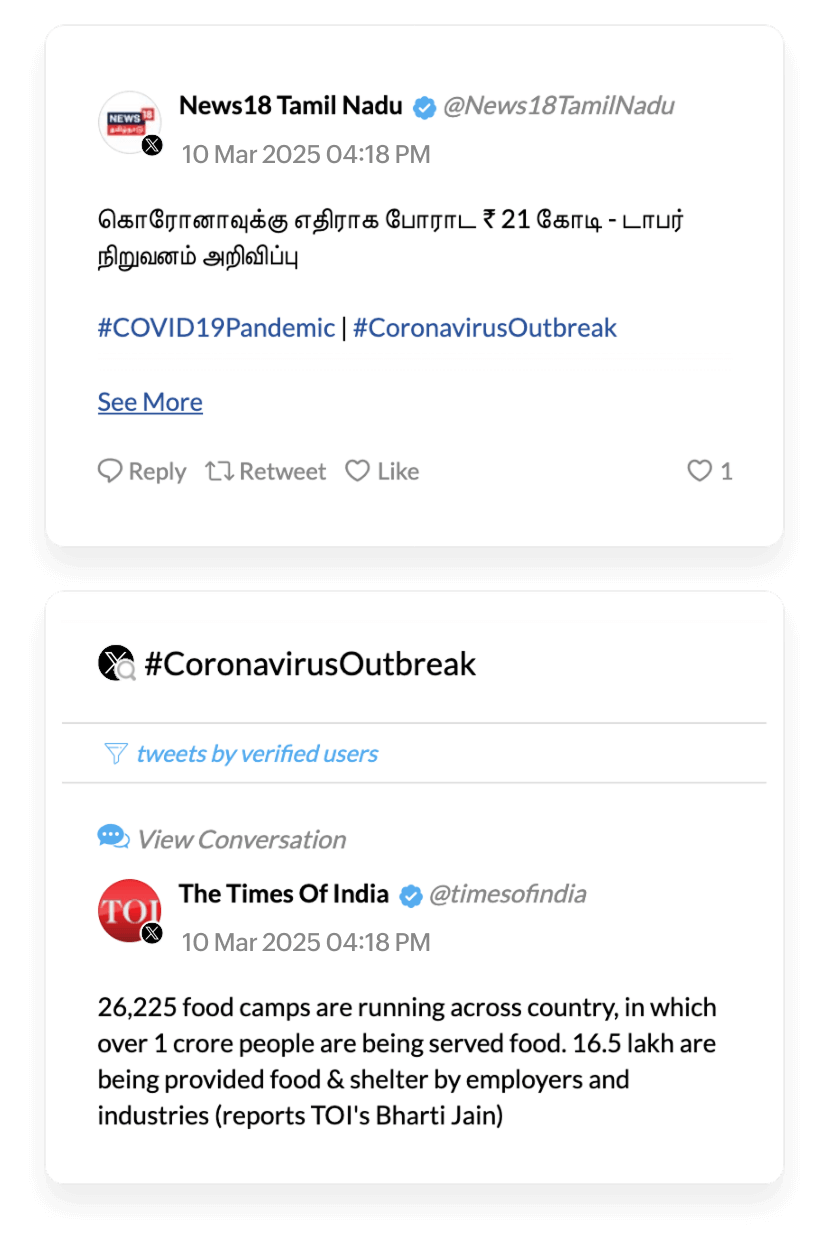This screenshot has width=829, height=1249.
Task: Like the News18 Tamil Nadu tweet
Action: 382,471
